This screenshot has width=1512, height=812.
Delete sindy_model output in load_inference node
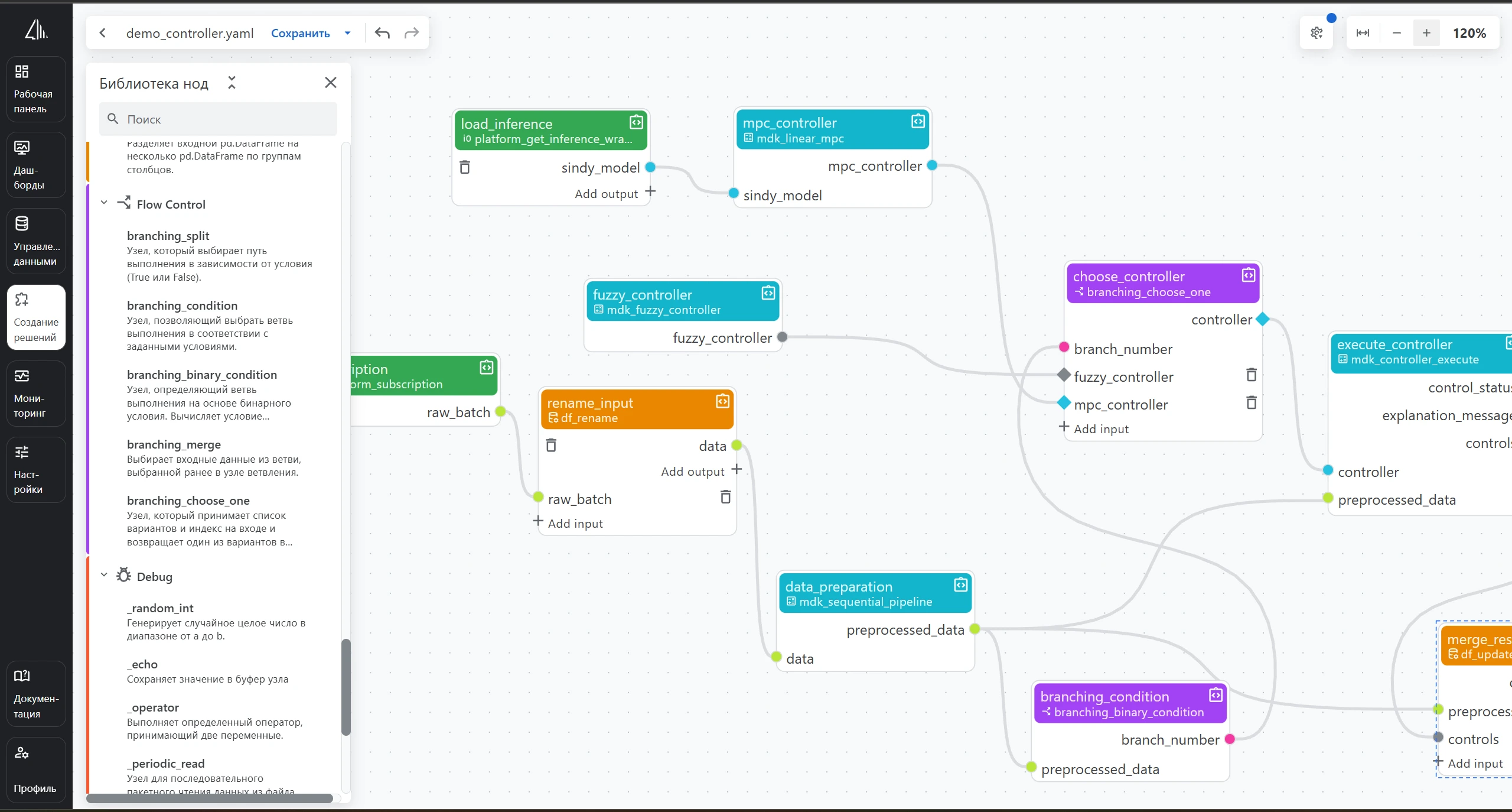pyautogui.click(x=465, y=168)
